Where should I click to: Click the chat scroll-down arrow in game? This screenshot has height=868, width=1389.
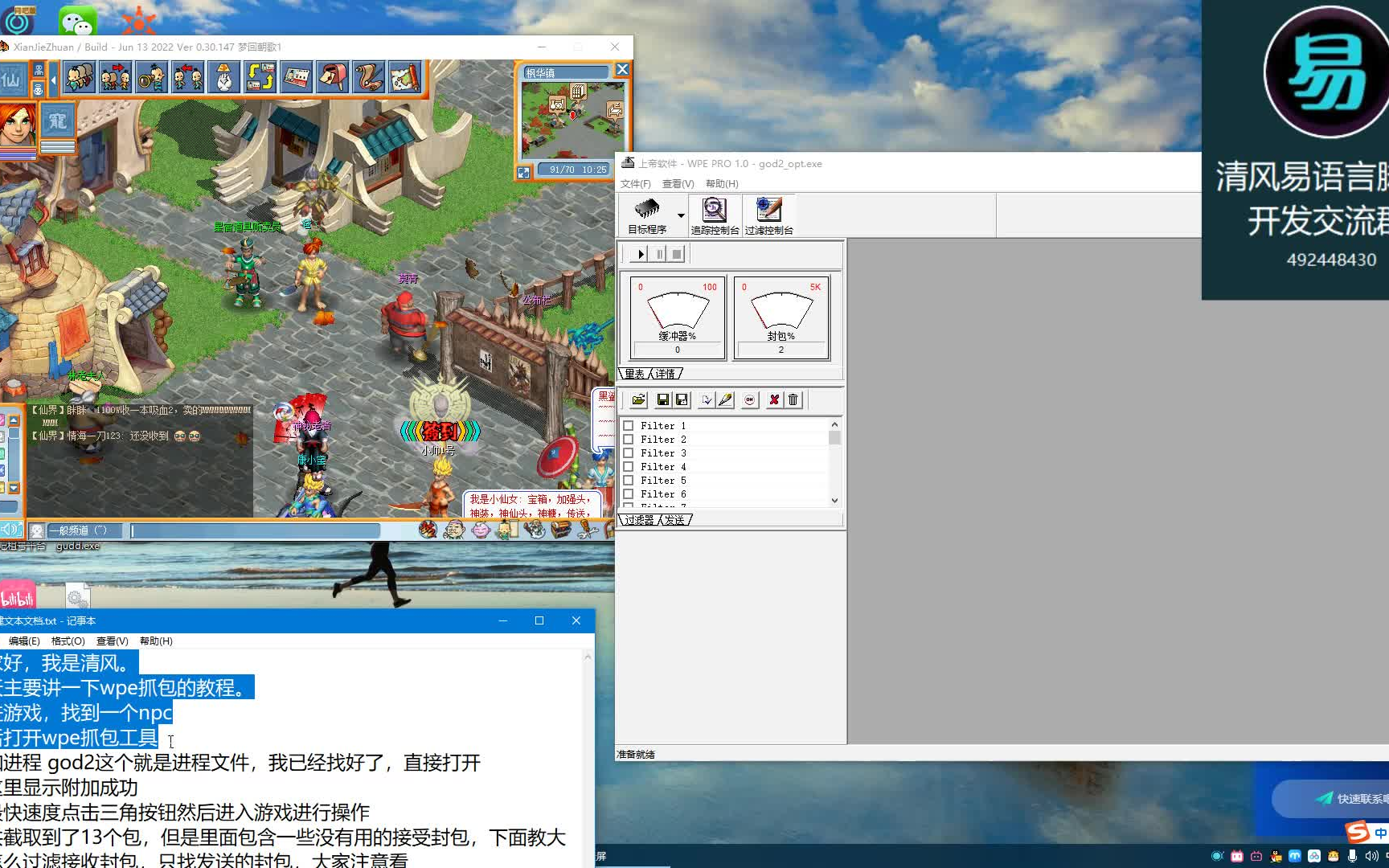tap(14, 488)
